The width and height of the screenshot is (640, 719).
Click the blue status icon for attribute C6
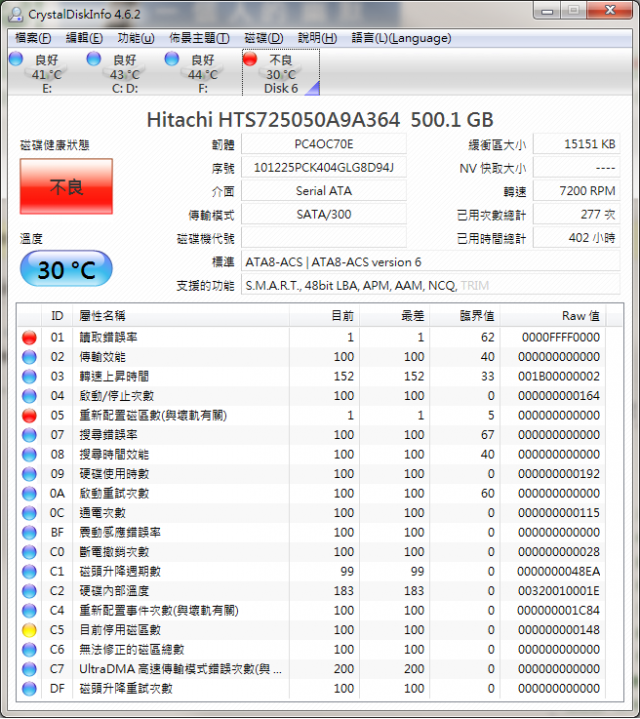click(29, 649)
